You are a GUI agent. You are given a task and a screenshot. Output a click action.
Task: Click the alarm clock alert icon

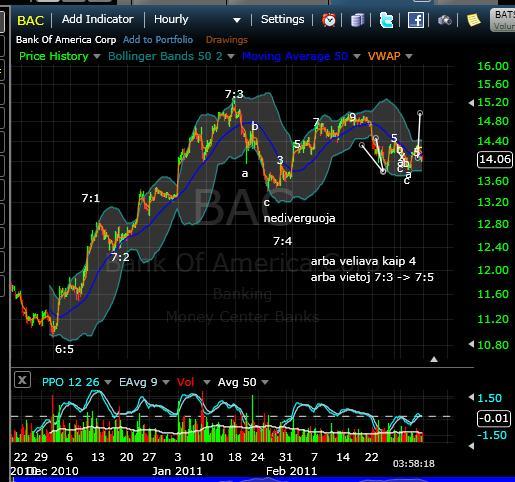pos(329,20)
